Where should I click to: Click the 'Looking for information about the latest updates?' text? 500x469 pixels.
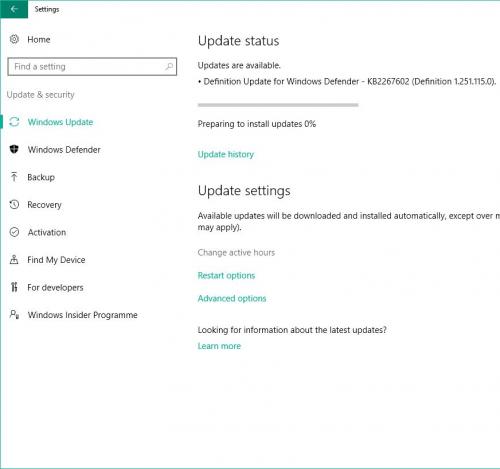coord(292,330)
